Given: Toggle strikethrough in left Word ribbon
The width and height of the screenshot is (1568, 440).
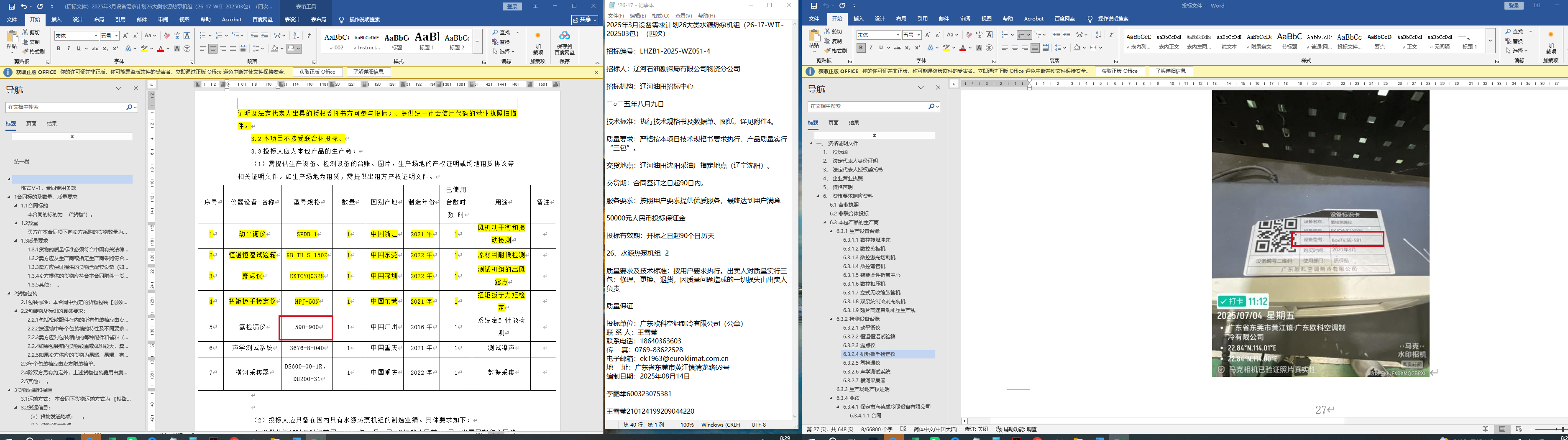Looking at the screenshot, I should (95, 49).
